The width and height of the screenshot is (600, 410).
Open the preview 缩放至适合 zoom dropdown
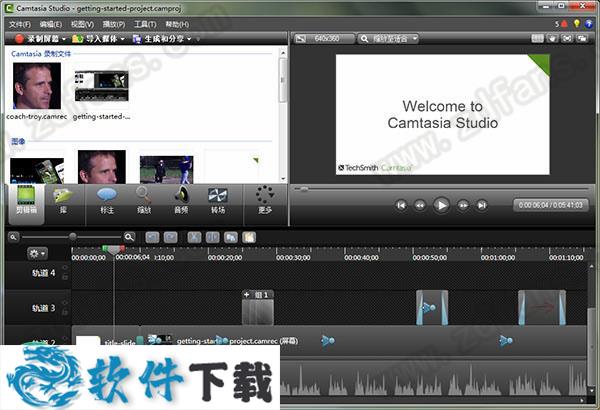click(x=388, y=39)
